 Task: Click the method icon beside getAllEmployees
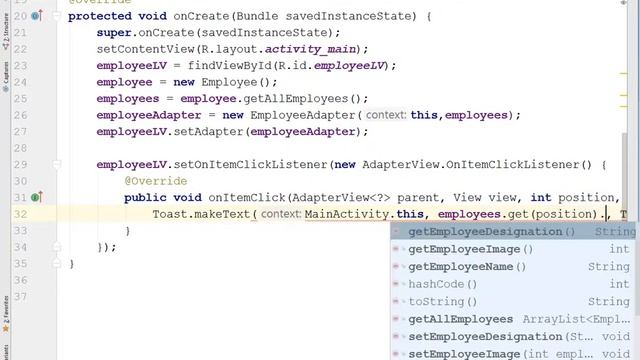[396, 319]
